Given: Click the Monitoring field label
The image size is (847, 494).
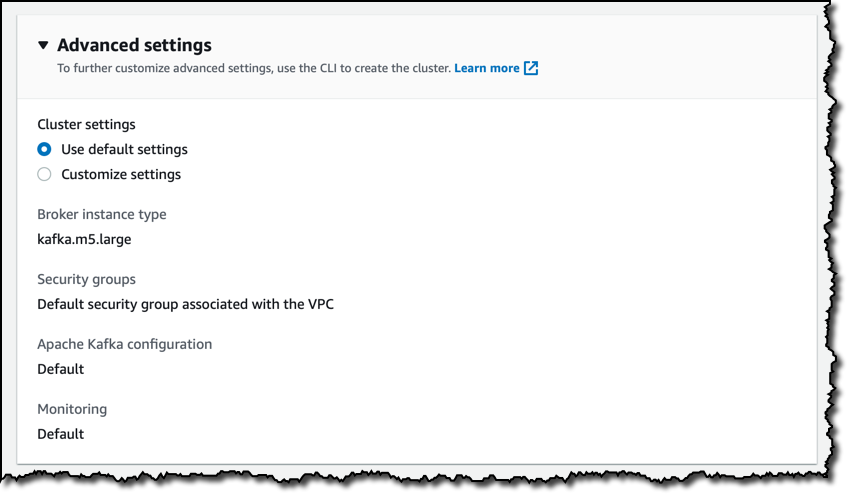Looking at the screenshot, I should click(x=72, y=409).
